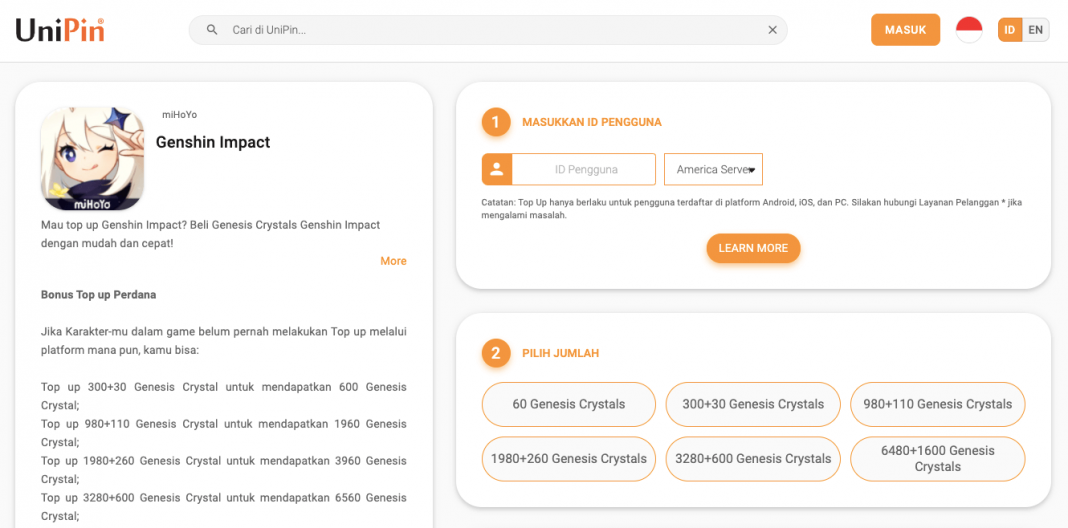Viewport: 1068px width, 528px height.
Task: Select 1980+260 Genesis Crystals option
Action: 569,459
